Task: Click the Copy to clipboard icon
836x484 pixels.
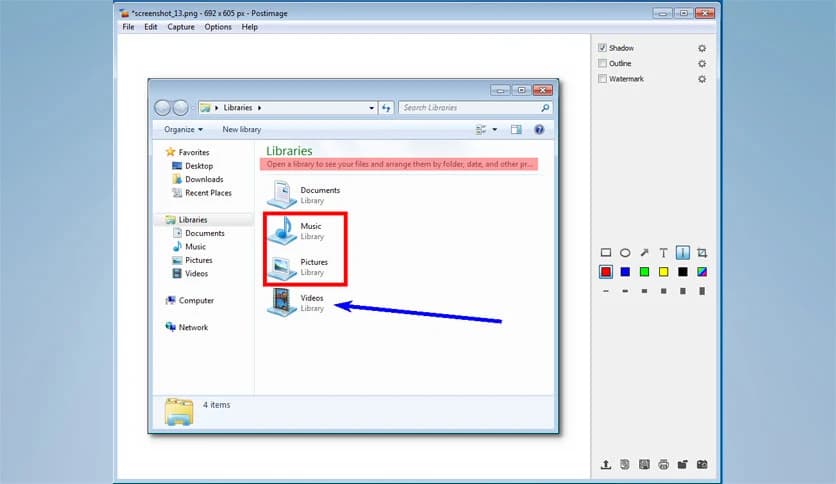Action: click(625, 464)
